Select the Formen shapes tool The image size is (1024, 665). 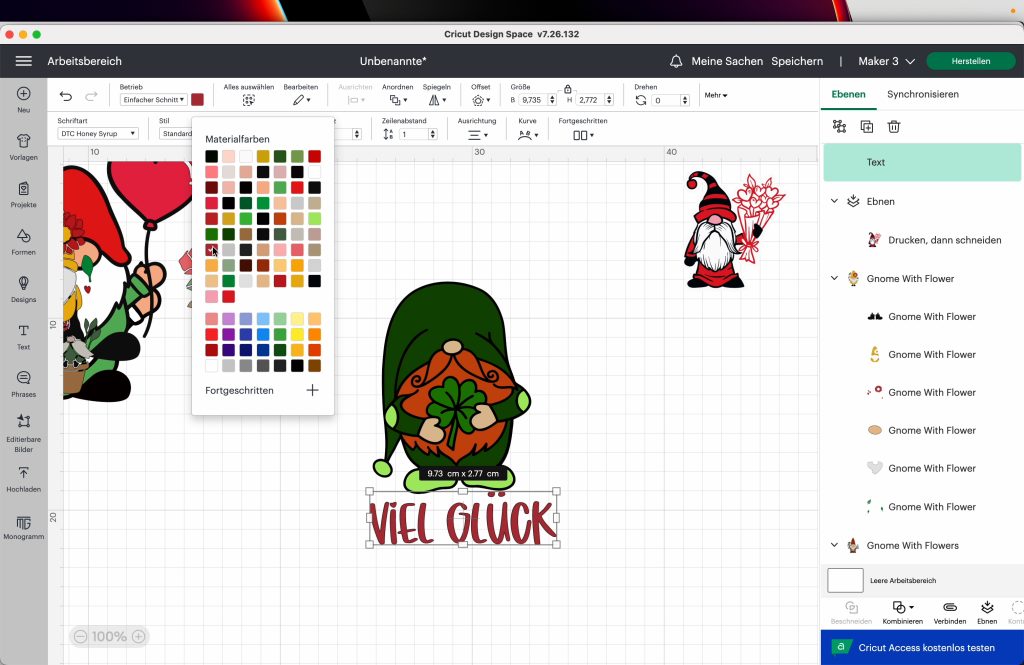coord(23,240)
